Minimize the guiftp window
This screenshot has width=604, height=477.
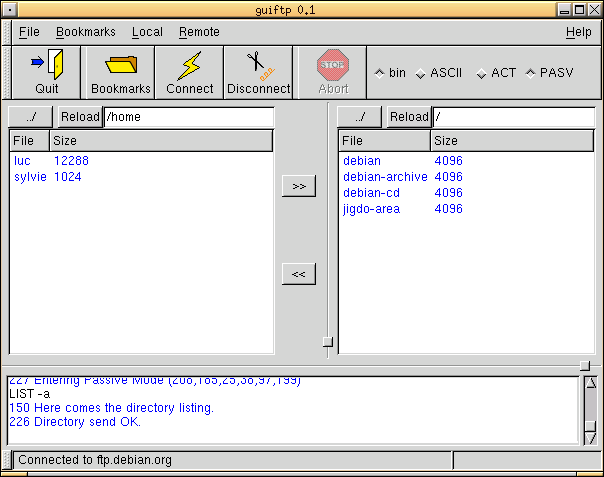tap(565, 10)
